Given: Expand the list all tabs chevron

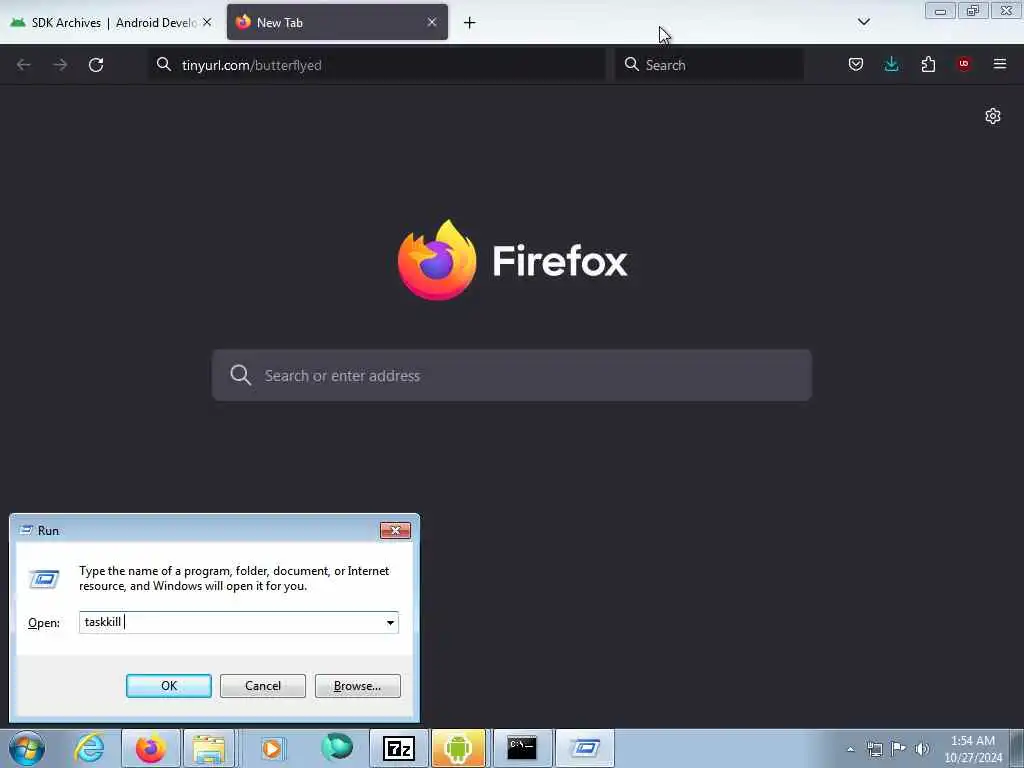Looking at the screenshot, I should coord(863,22).
